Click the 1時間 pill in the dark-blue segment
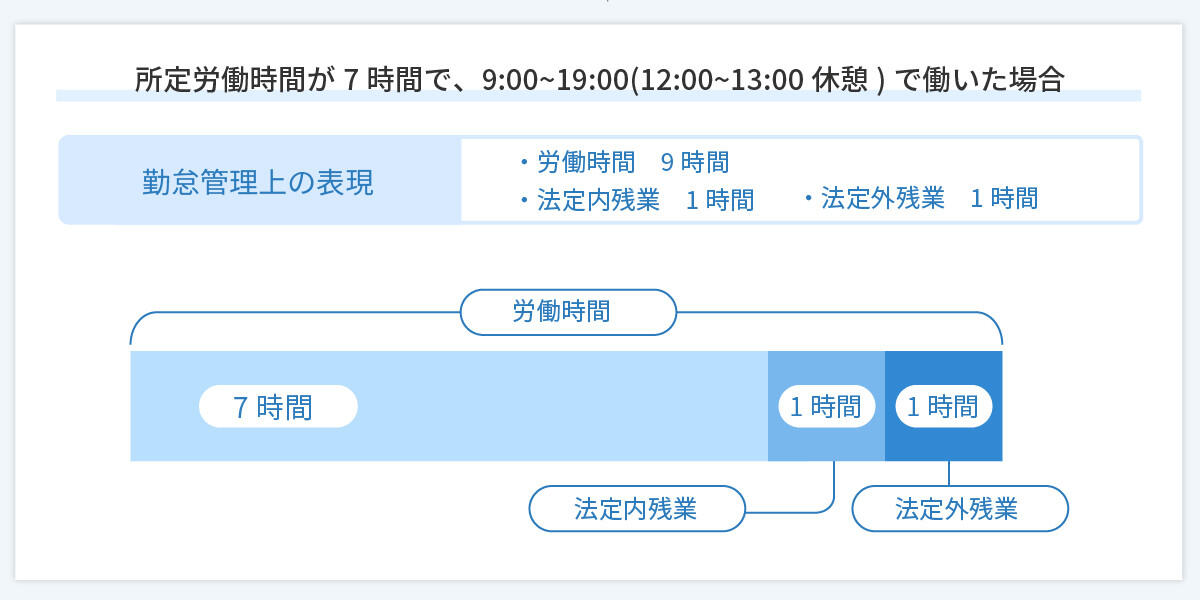 pos(943,407)
